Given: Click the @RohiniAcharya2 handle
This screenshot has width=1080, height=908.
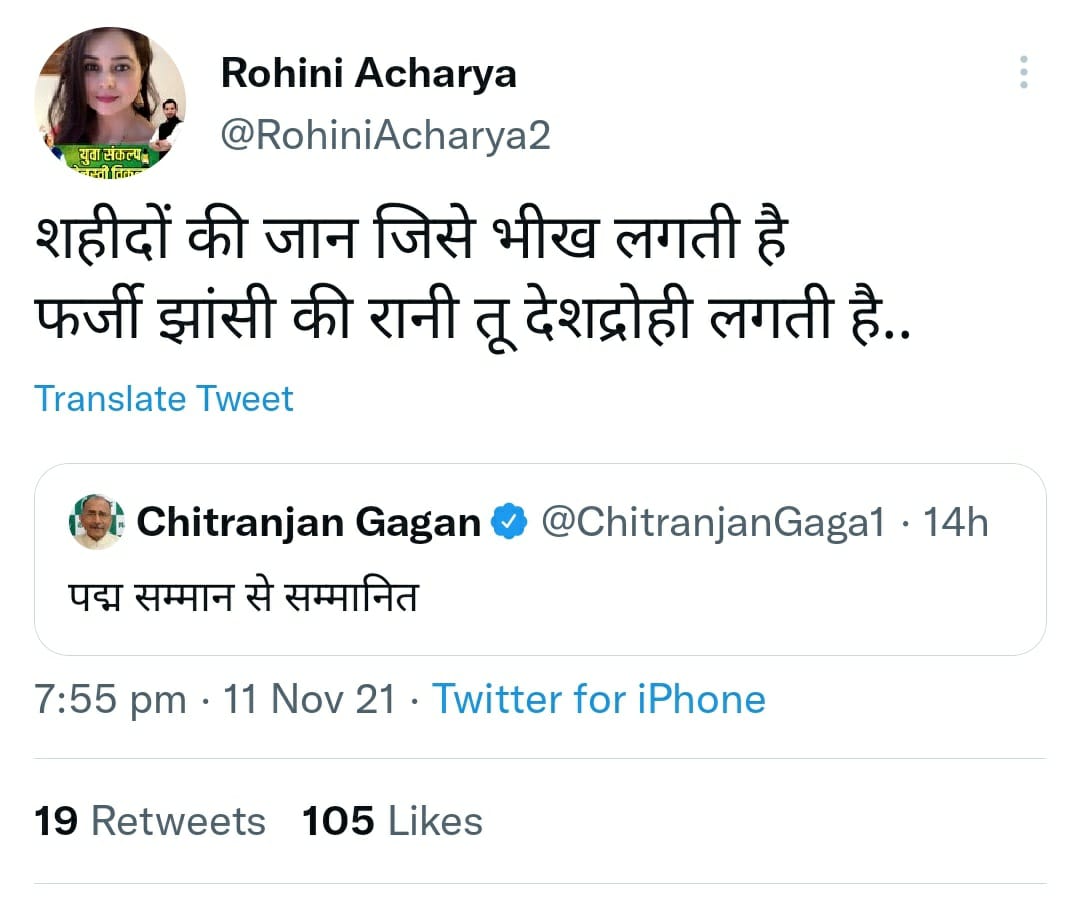Looking at the screenshot, I should coord(383,134).
